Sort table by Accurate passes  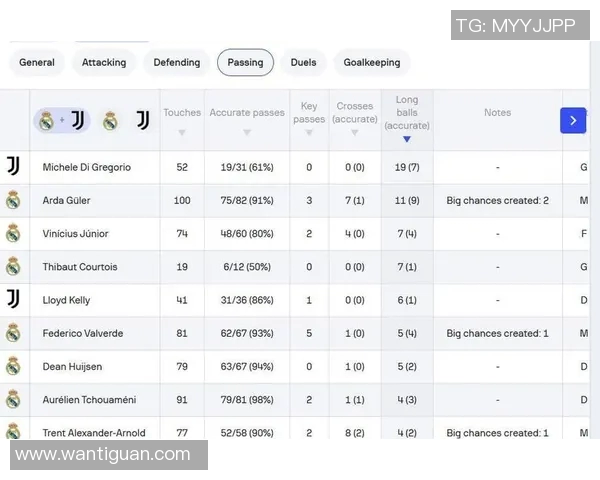pos(246,132)
